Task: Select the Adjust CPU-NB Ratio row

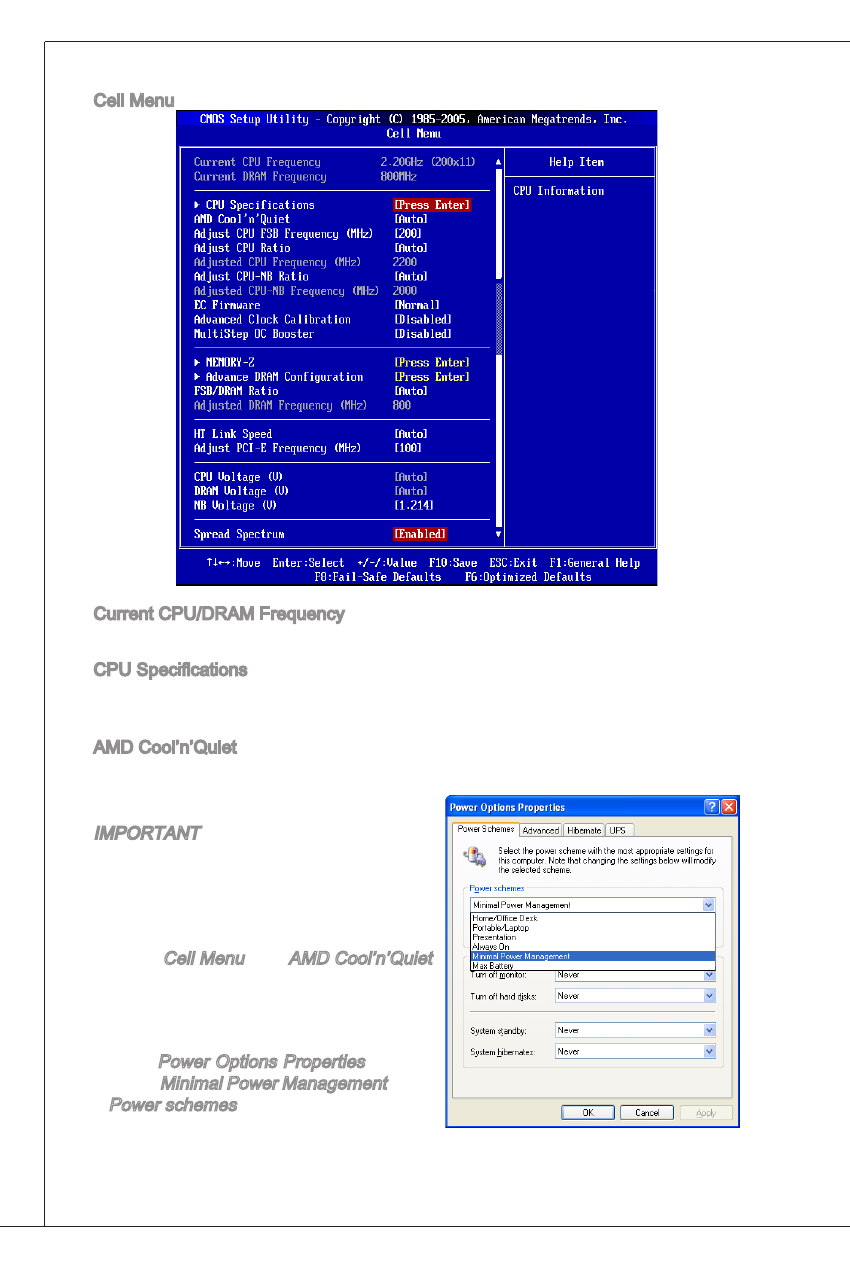Action: [311, 276]
